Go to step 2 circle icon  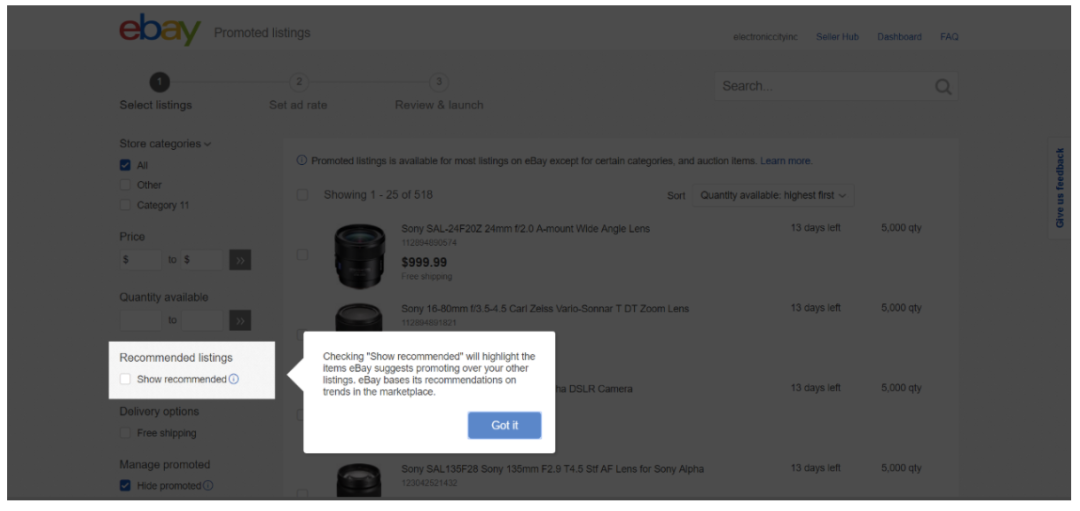298,82
